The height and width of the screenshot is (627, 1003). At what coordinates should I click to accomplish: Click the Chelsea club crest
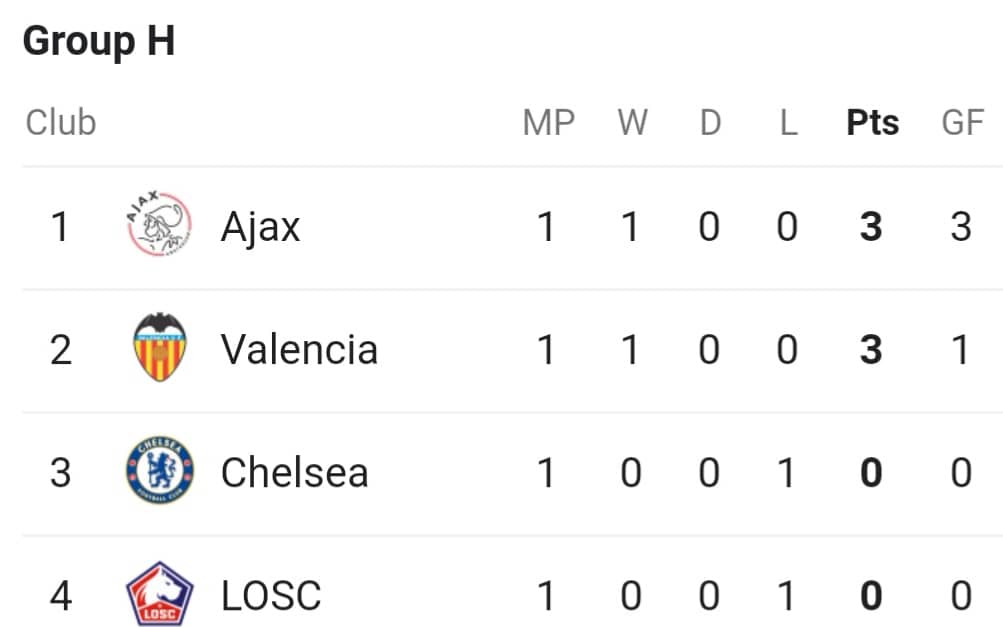pyautogui.click(x=160, y=471)
